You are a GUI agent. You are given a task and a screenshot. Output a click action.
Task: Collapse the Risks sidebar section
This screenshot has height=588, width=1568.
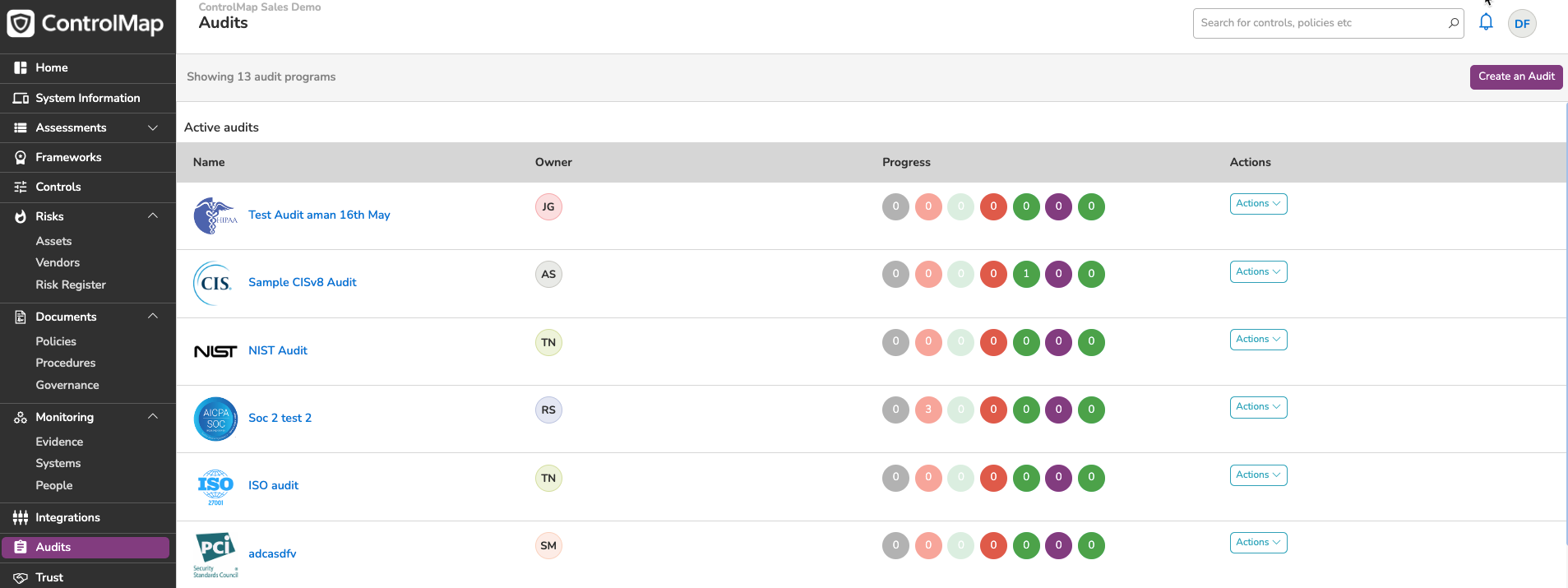(x=153, y=215)
